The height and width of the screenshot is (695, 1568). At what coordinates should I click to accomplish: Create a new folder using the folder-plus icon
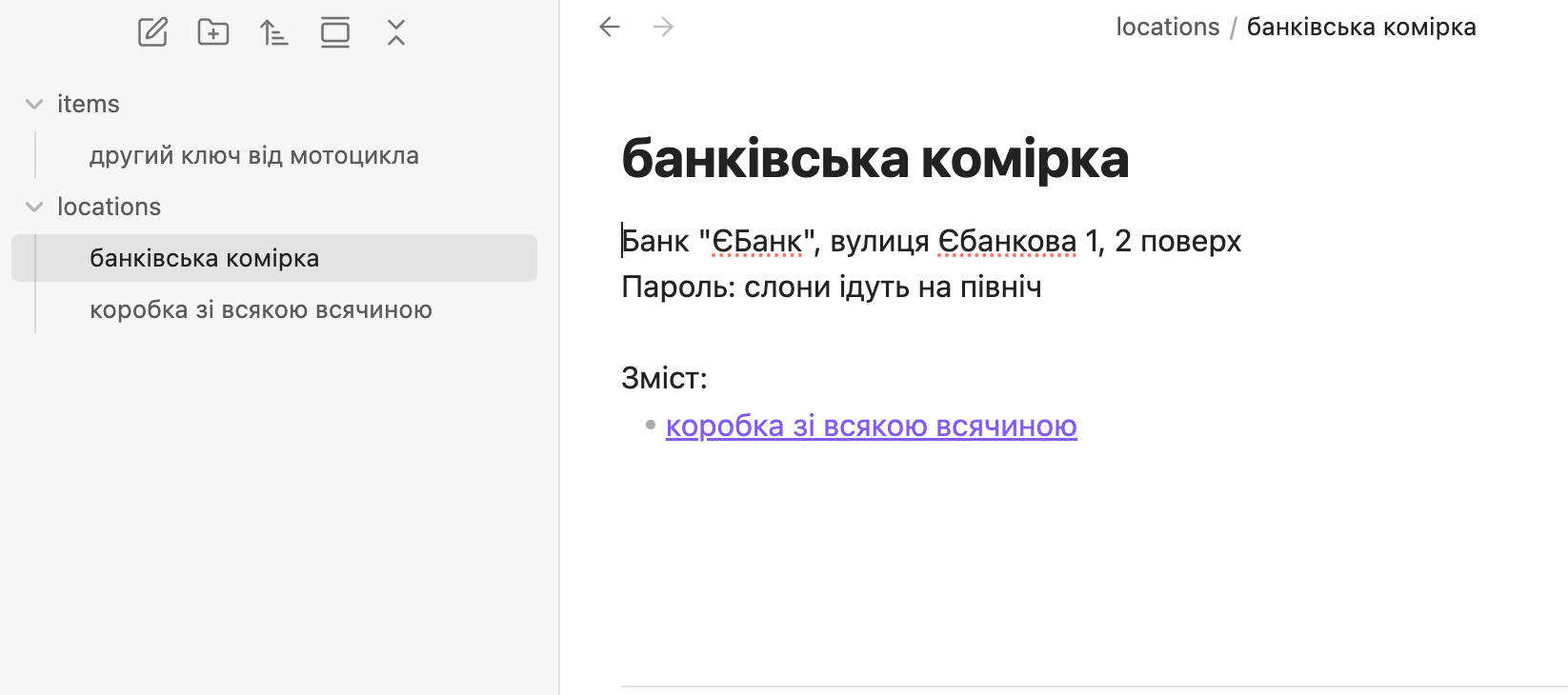click(x=213, y=31)
